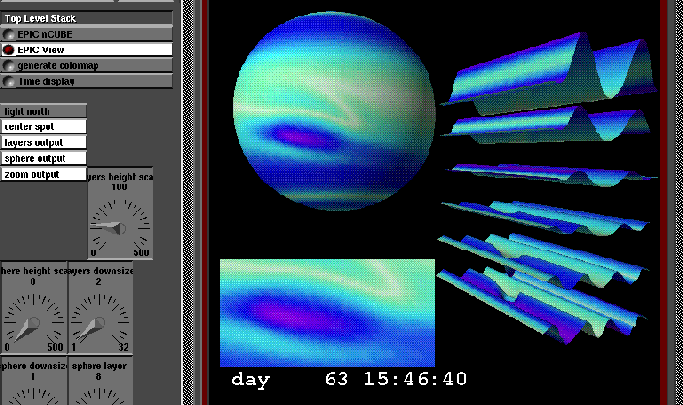Click the sphere layer dial
The height and width of the screenshot is (405, 683).
pyautogui.click(x=99, y=395)
